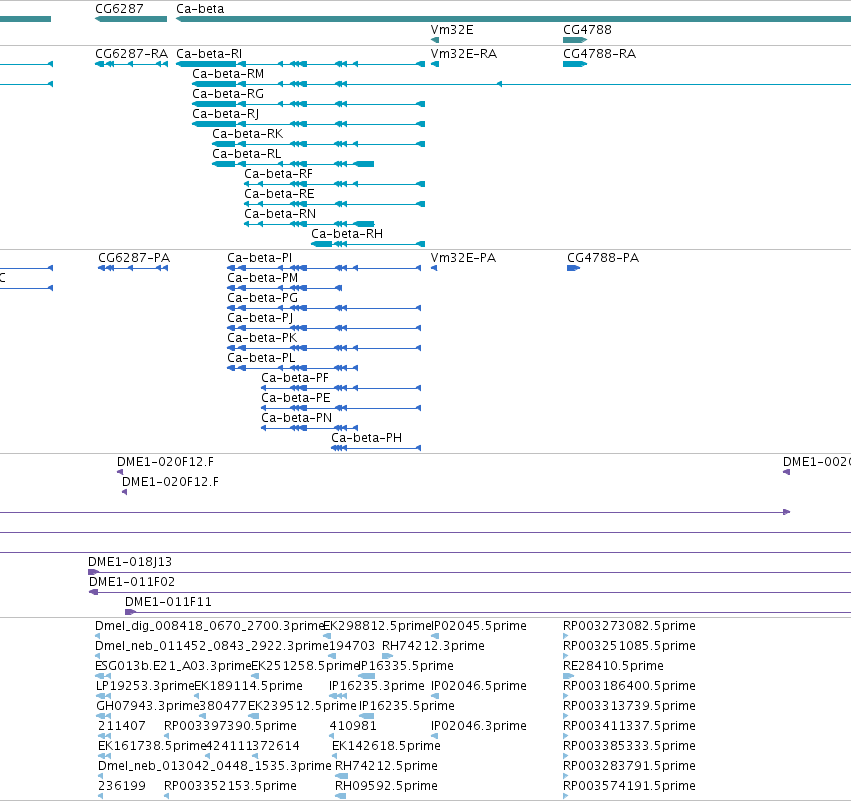Click the teal CG4788 gene arrow glyph
This screenshot has width=851, height=801.
[x=575, y=40]
